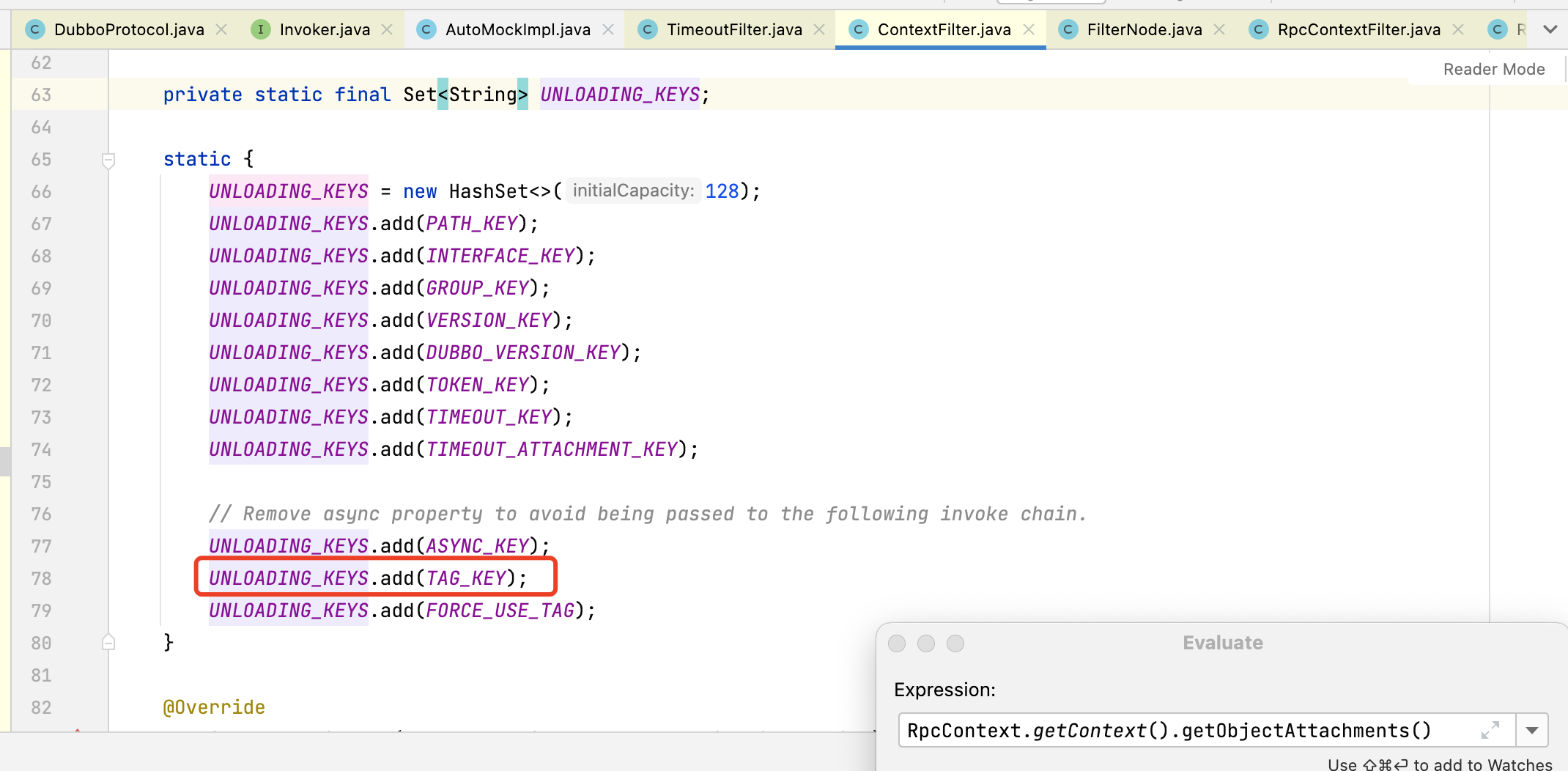Click the class icon on FilterNode.java tab

pos(1068,29)
